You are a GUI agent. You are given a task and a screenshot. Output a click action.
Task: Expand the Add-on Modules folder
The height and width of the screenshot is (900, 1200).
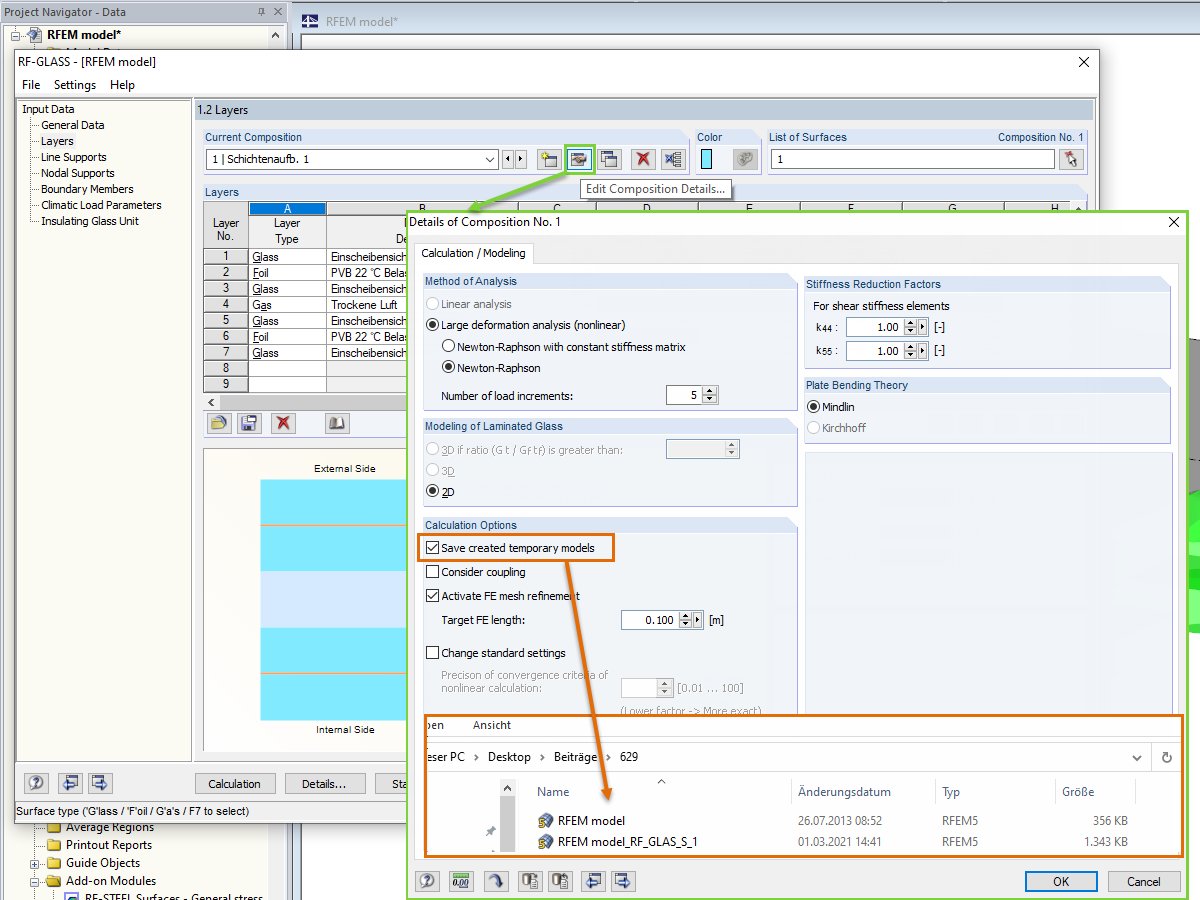tap(36, 881)
